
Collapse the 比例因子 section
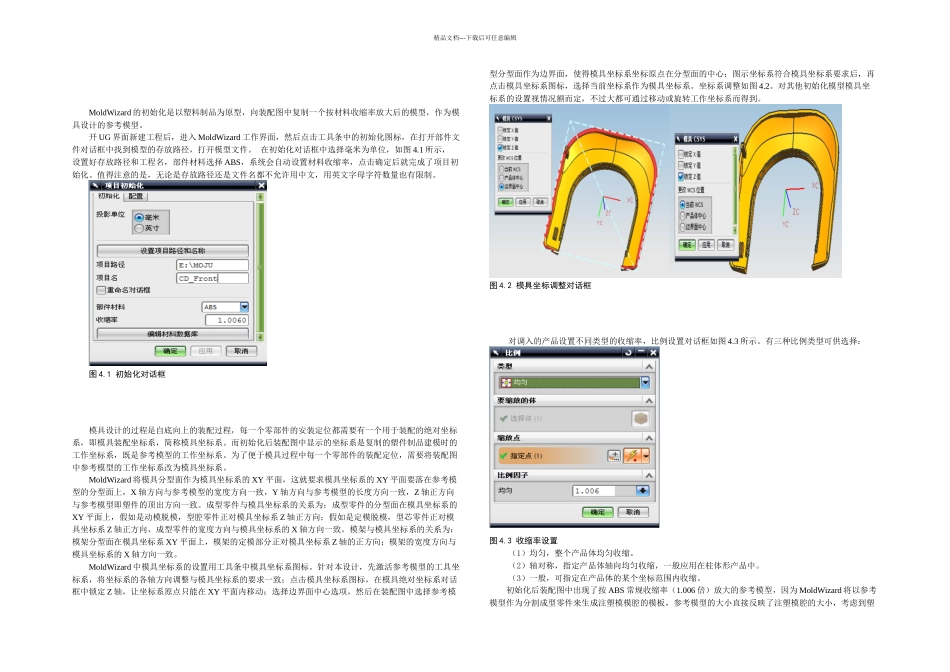(649, 475)
